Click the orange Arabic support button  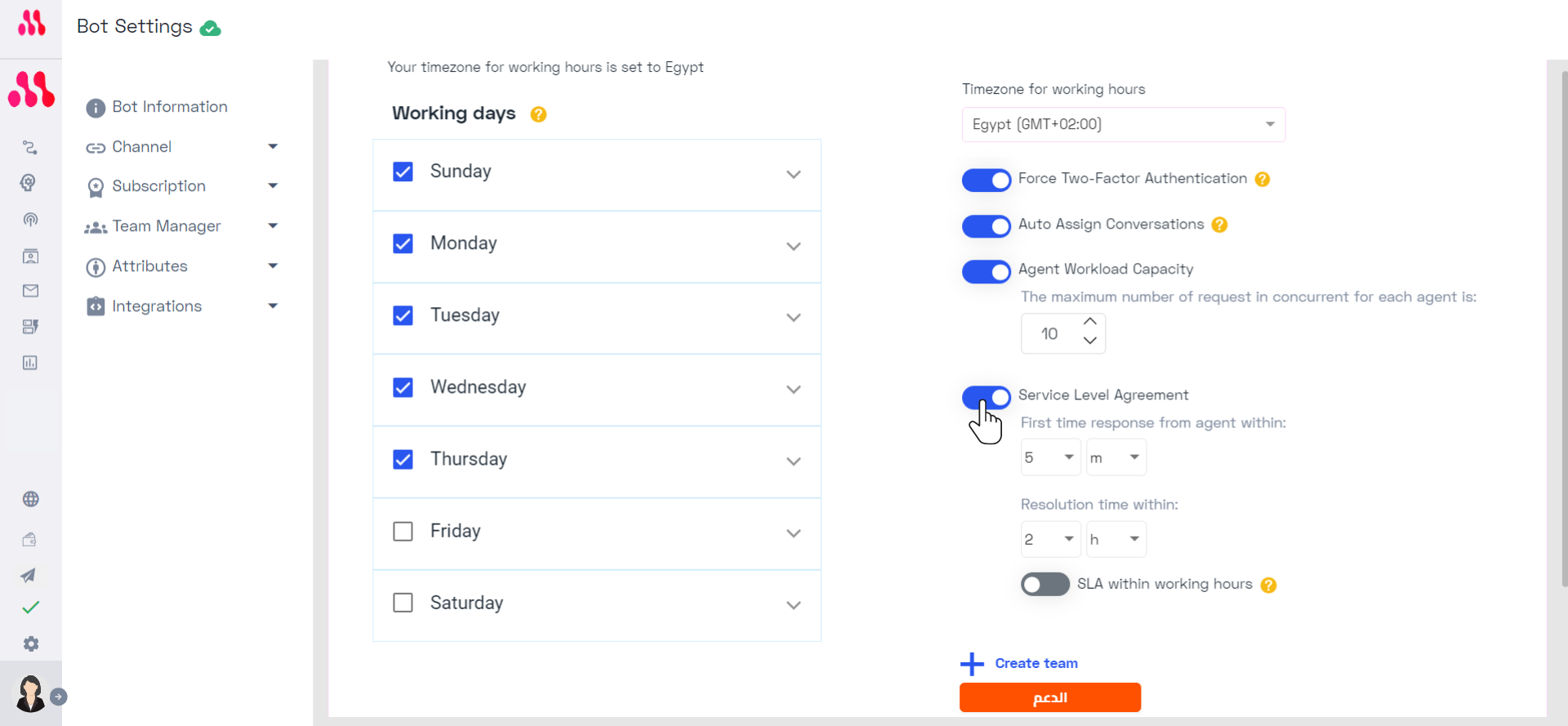(1050, 697)
